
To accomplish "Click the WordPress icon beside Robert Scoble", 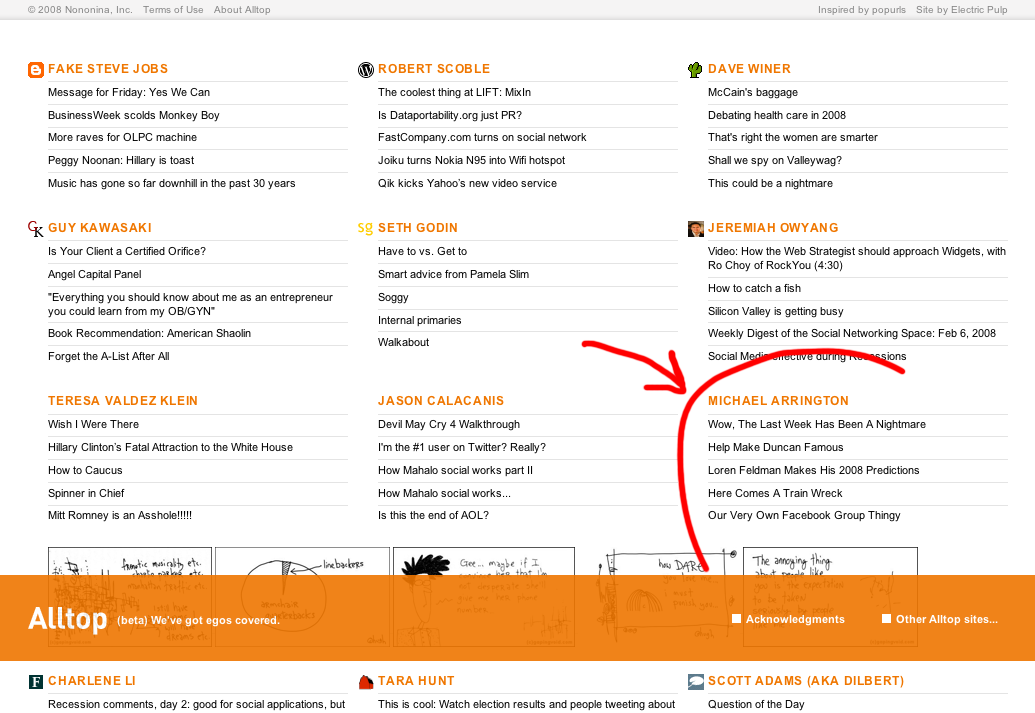I will 366,69.
